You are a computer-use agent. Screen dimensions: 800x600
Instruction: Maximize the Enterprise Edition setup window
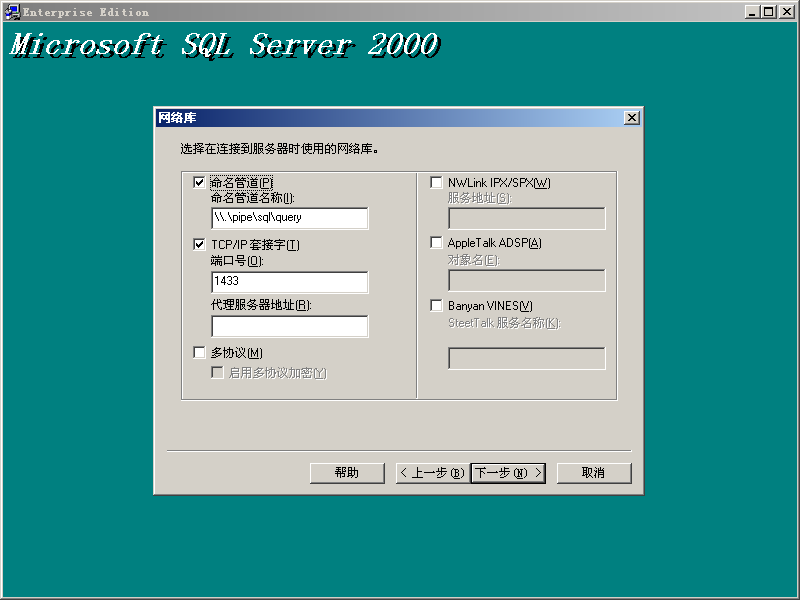tap(768, 12)
